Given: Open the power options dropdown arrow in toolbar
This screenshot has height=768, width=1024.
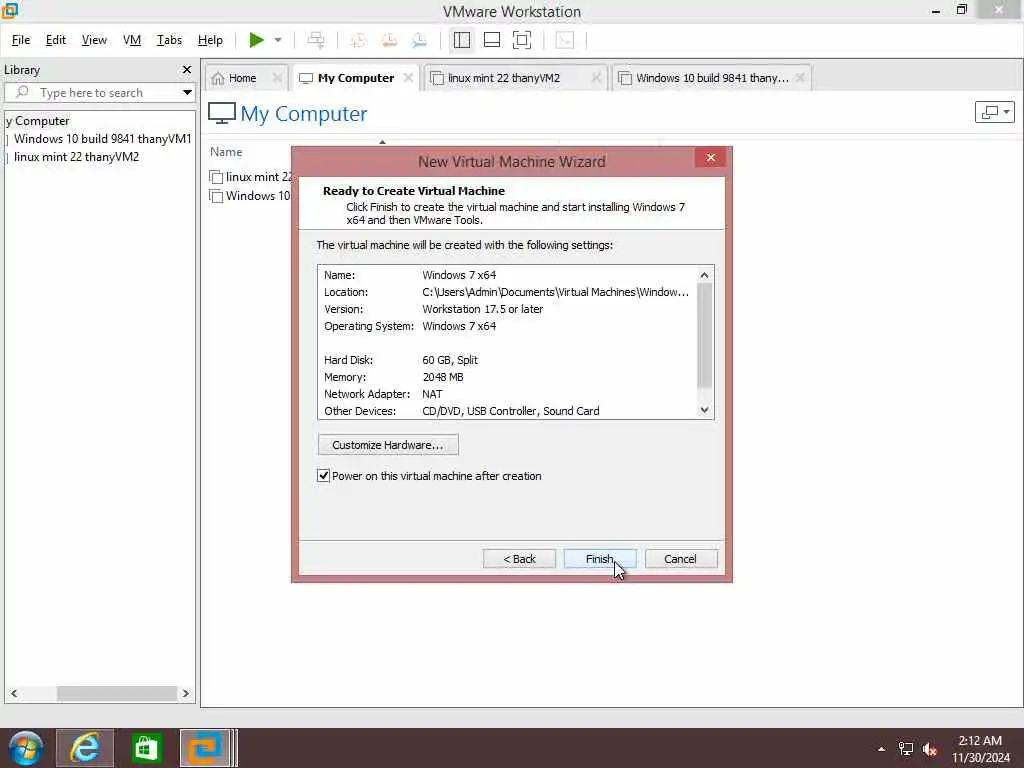Looking at the screenshot, I should pos(278,40).
